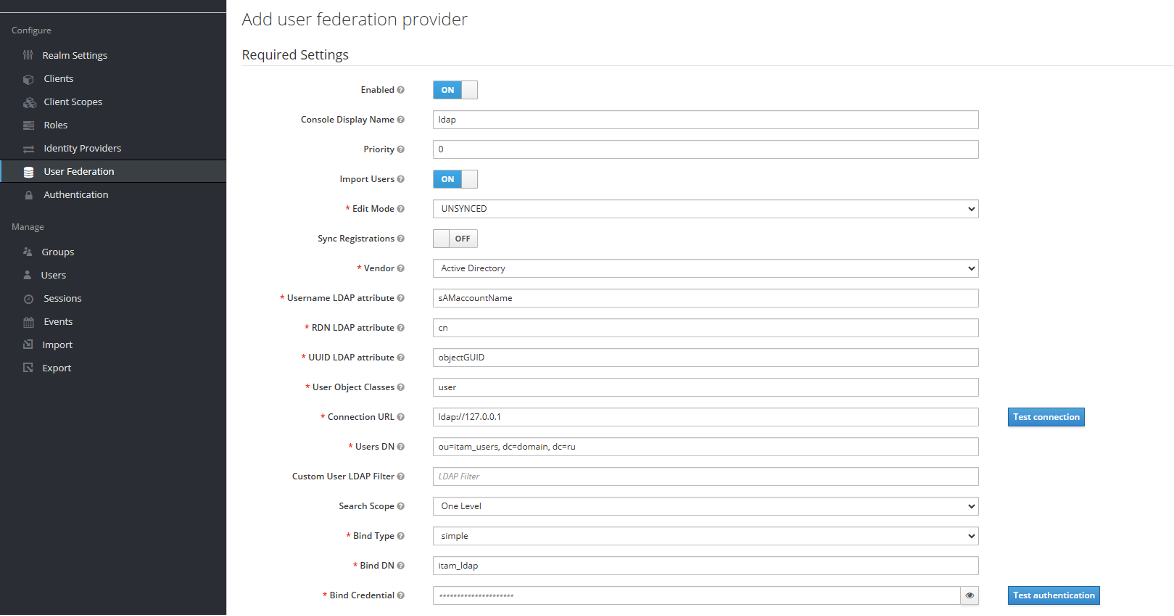Screen dimensions: 1174x616
Task: Toggle the Import Users switch
Action: click(455, 179)
